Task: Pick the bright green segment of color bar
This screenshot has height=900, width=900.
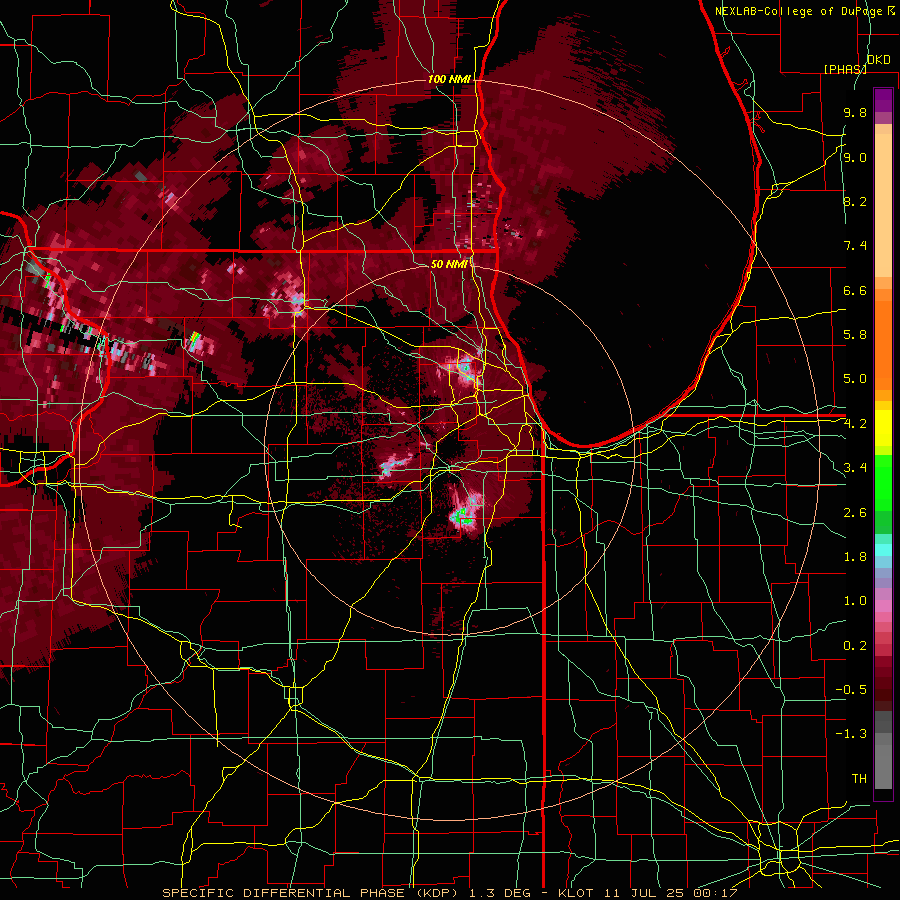Action: [x=883, y=482]
